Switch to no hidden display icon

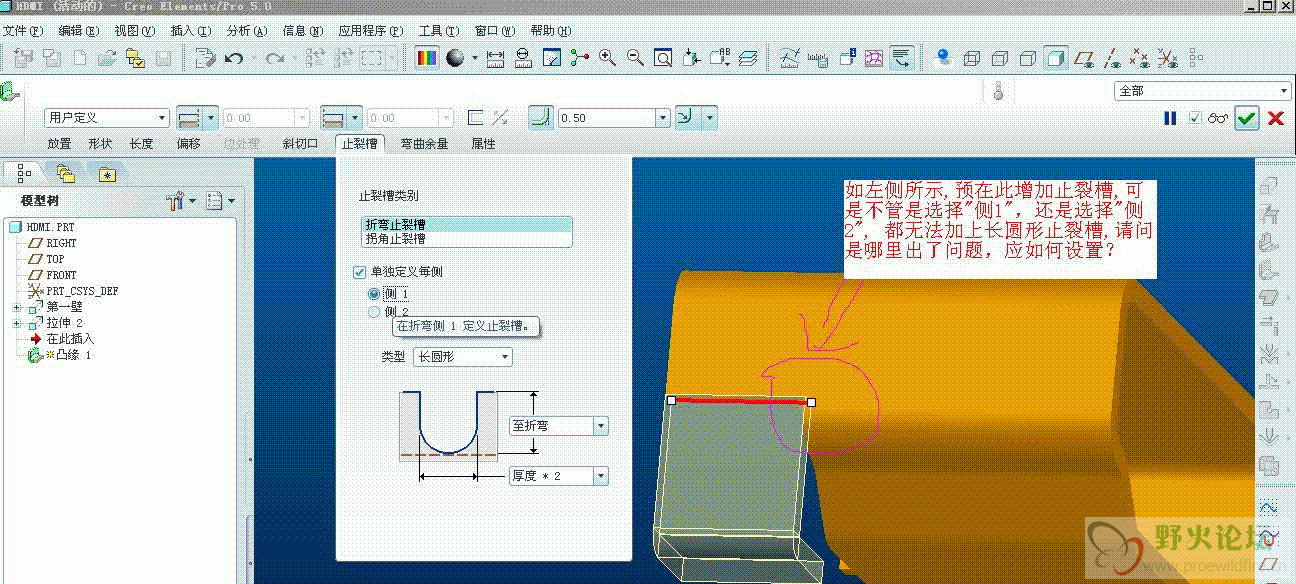tap(1027, 58)
